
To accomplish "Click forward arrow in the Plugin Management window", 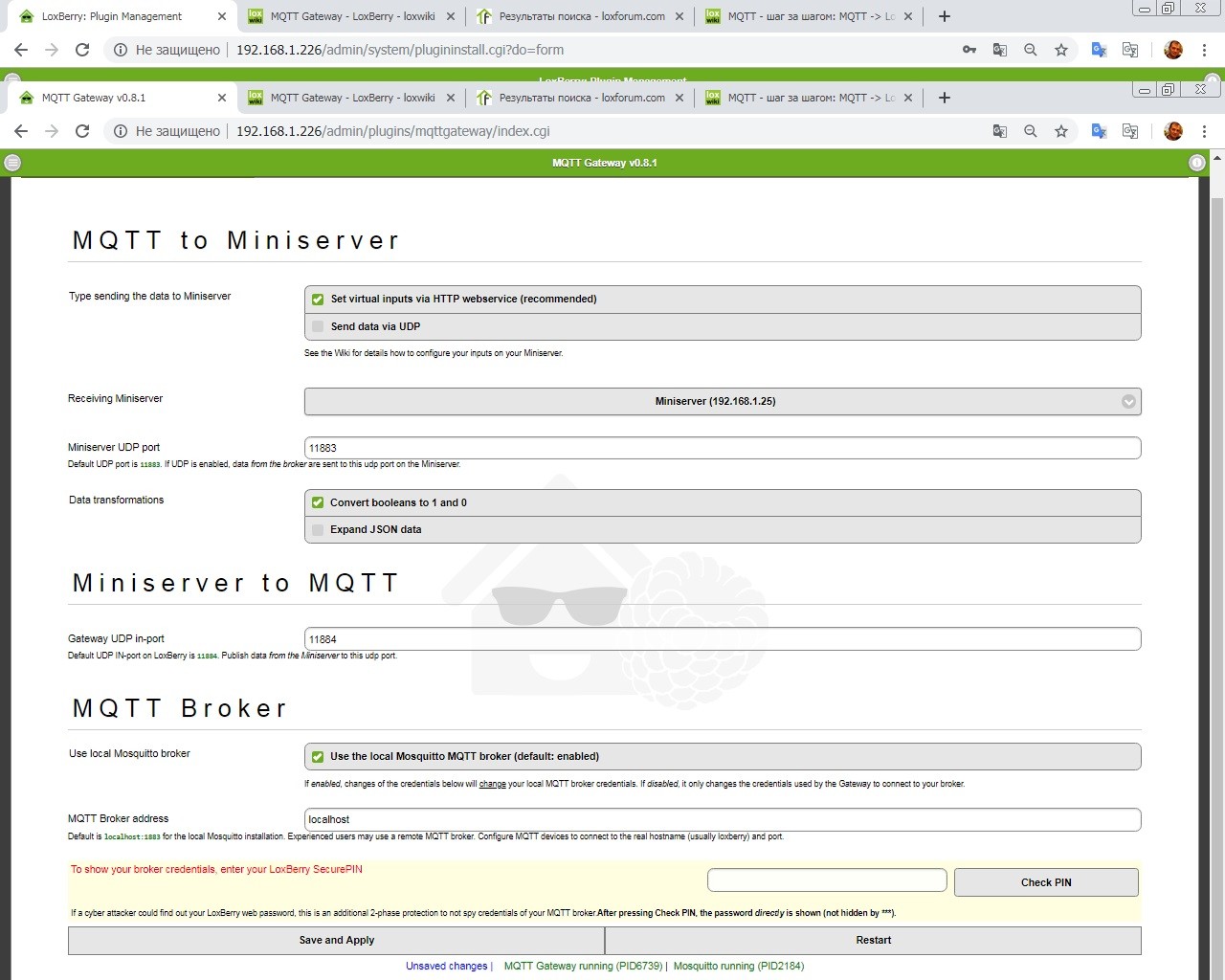I will (52, 50).
